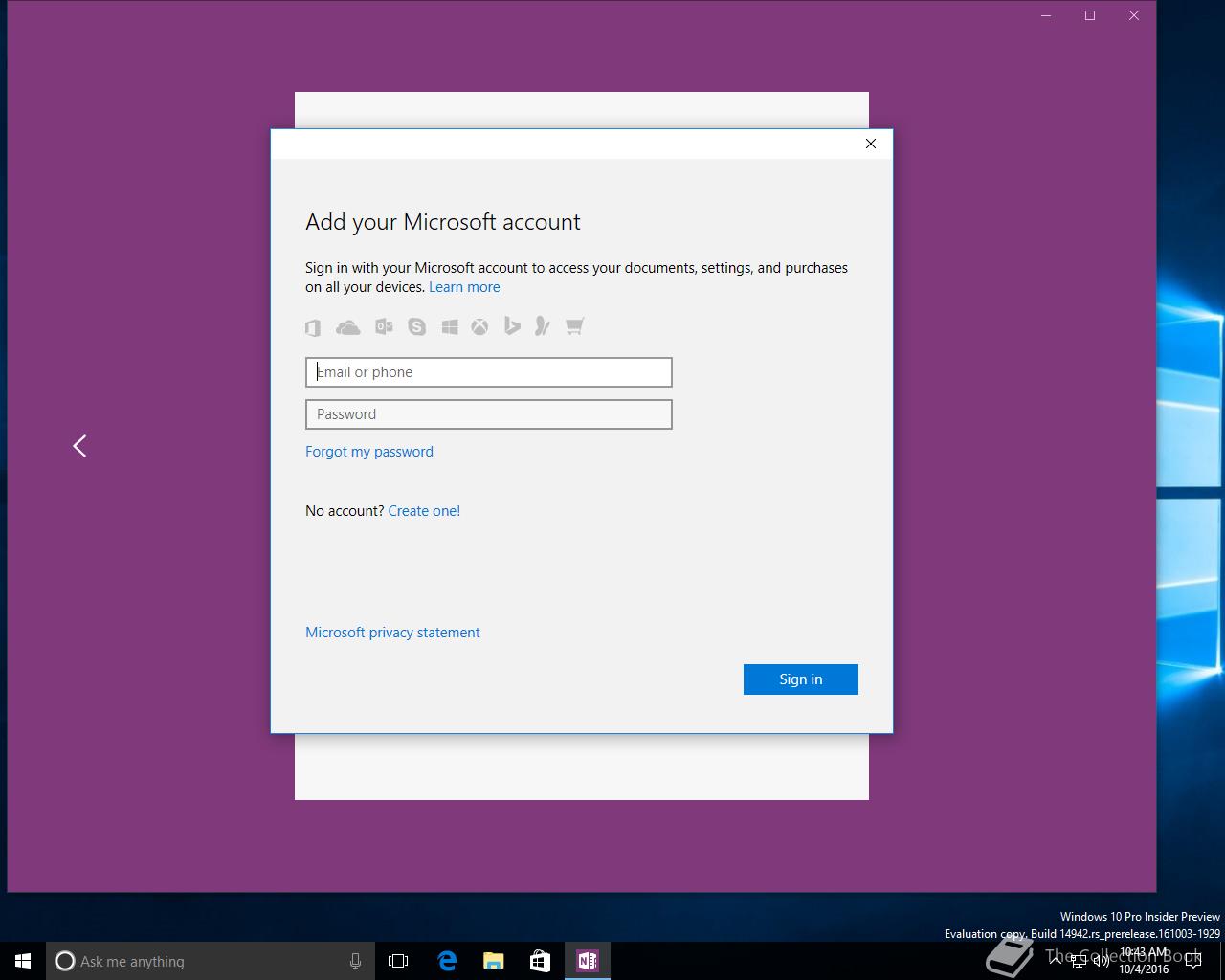Click the back arrow in OneNote
Screen dimensions: 1225x980
pyautogui.click(x=79, y=446)
